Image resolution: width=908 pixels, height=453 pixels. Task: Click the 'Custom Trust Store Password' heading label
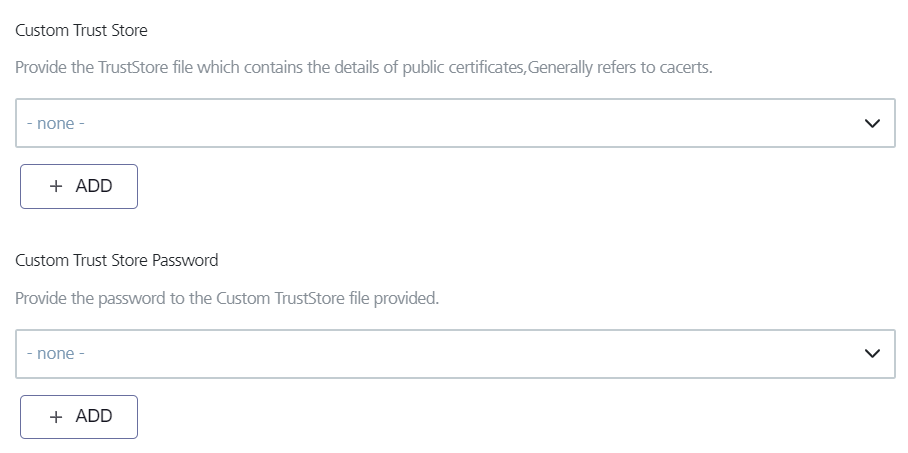point(116,261)
